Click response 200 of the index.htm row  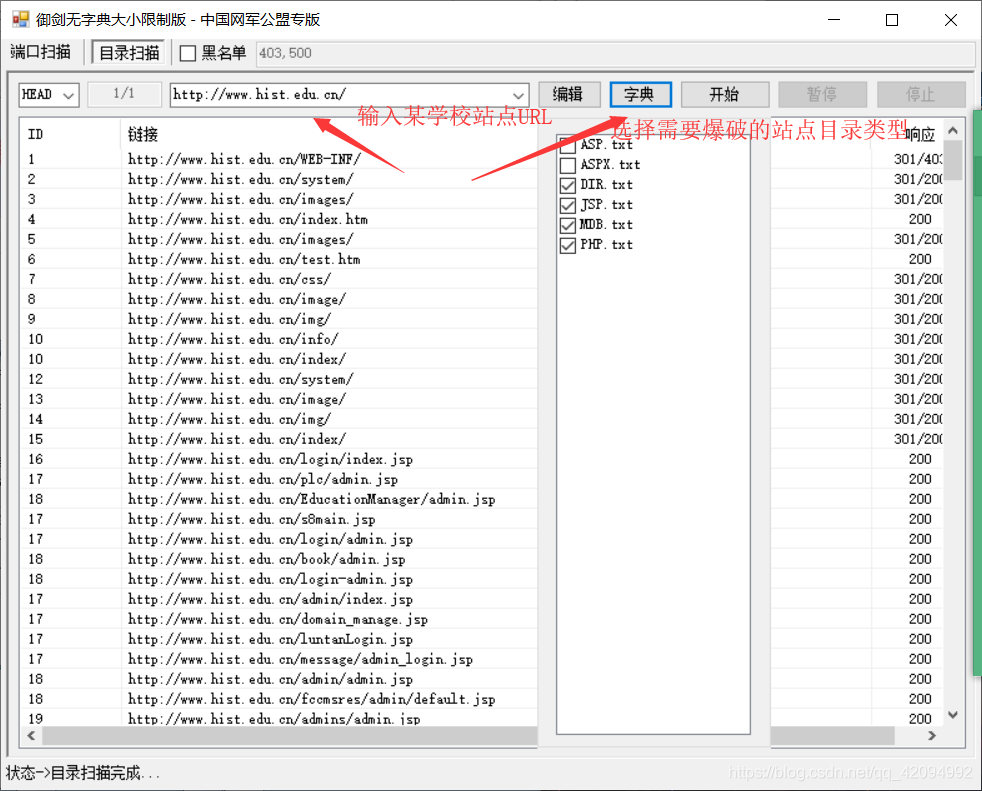[920, 219]
